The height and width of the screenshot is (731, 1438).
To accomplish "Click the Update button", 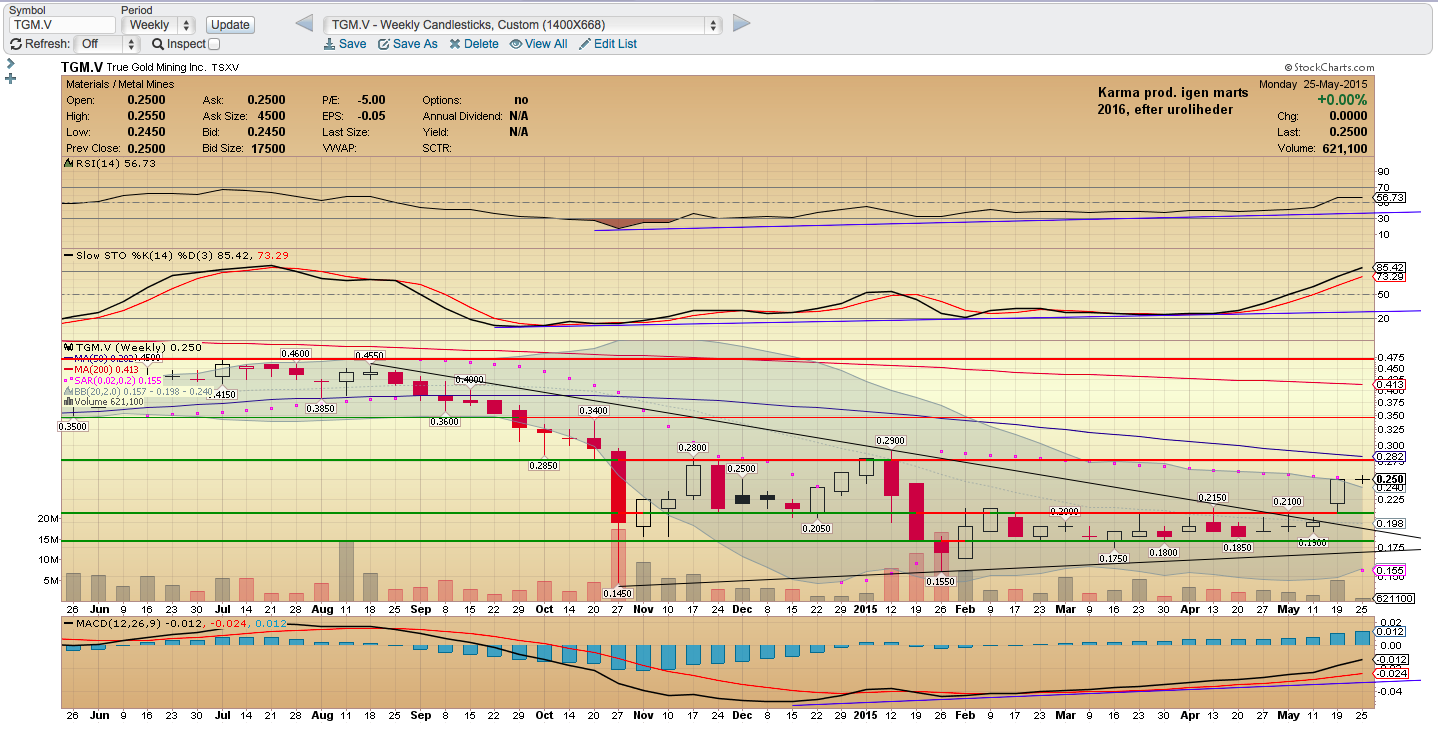I will coord(230,25).
